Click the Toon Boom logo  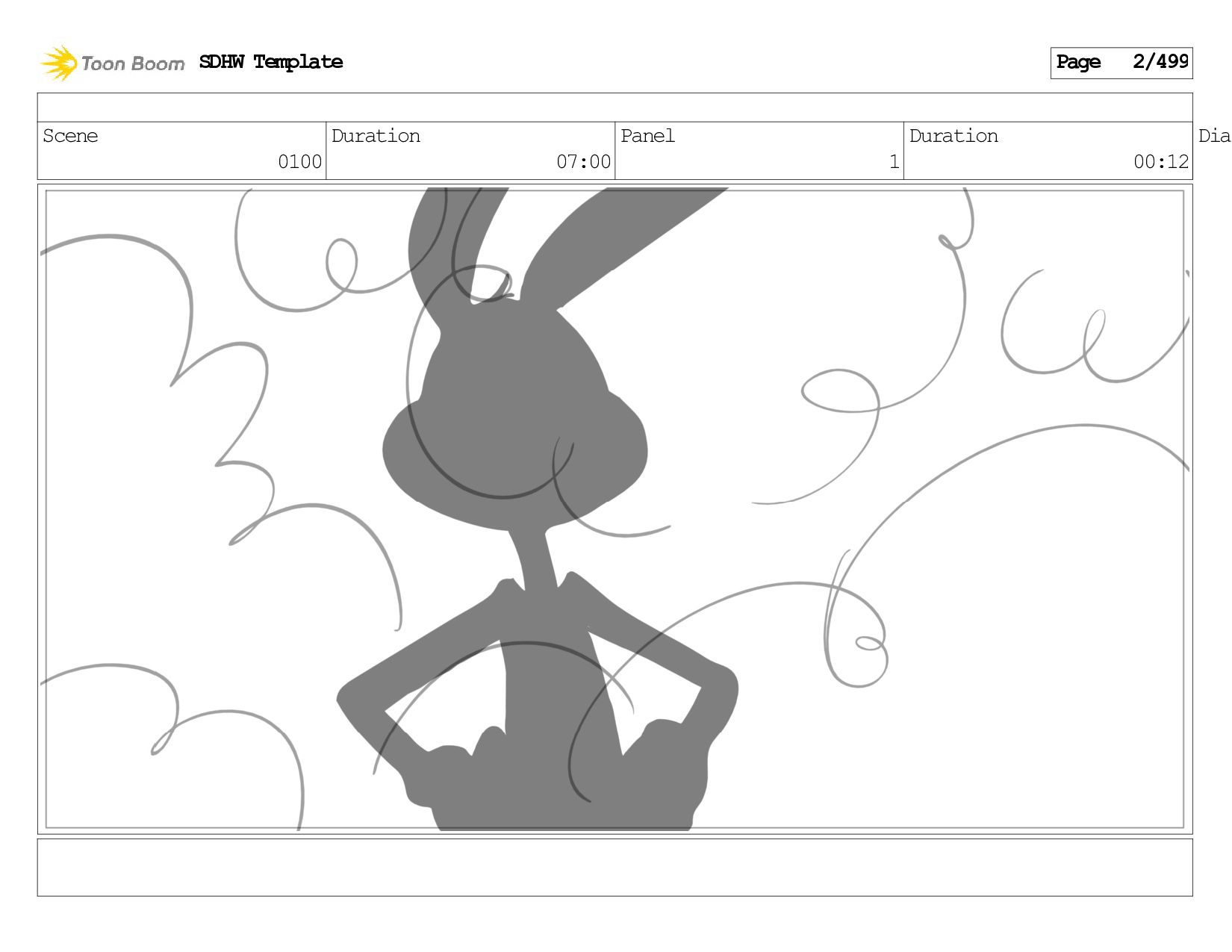pyautogui.click(x=112, y=63)
